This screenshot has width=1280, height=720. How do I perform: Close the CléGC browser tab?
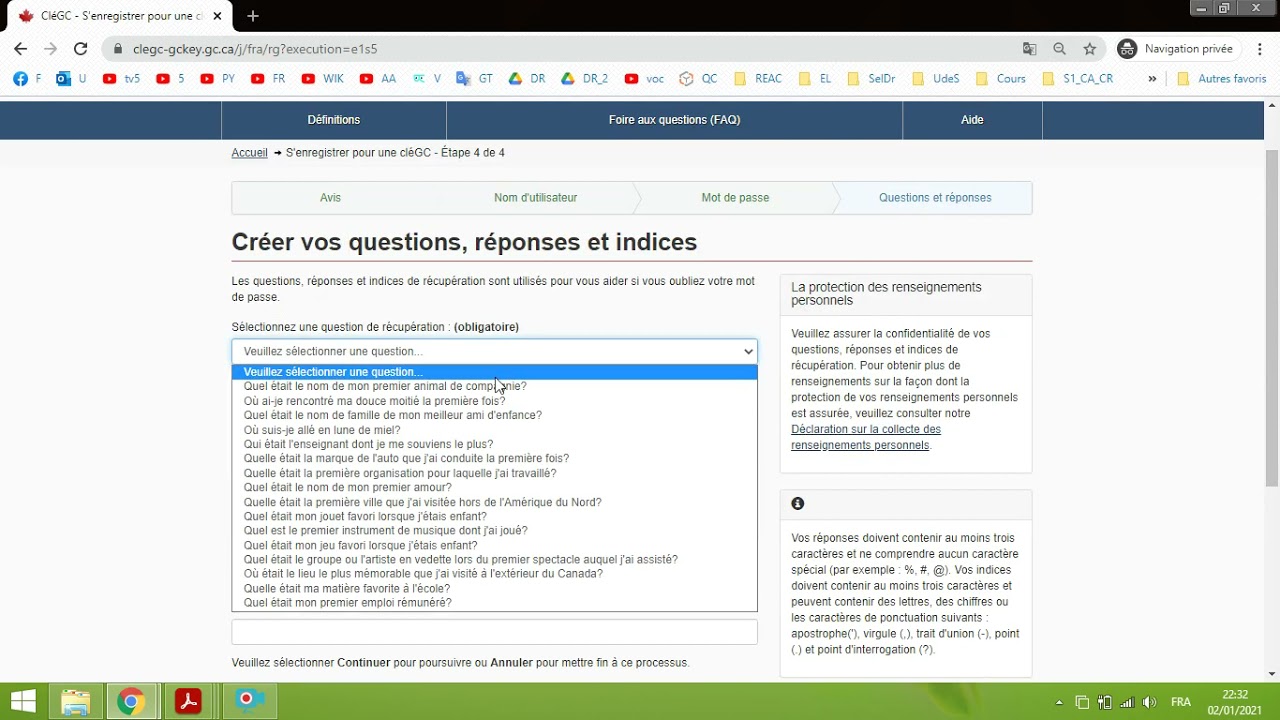(x=217, y=16)
